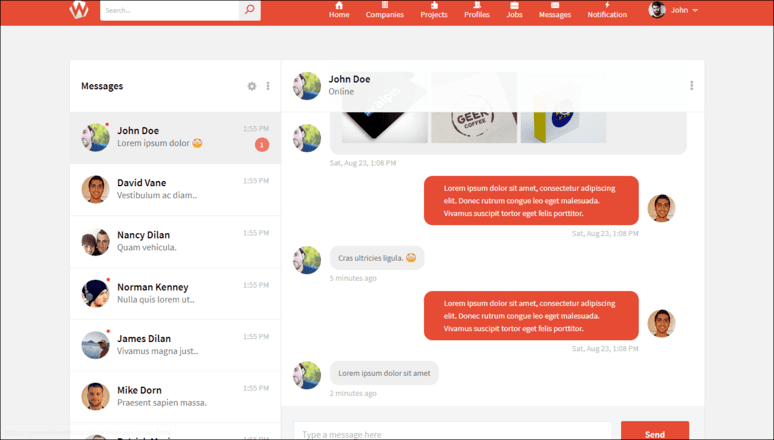The width and height of the screenshot is (774, 440).
Task: Click John Doe's unread badge
Action: pos(262,145)
